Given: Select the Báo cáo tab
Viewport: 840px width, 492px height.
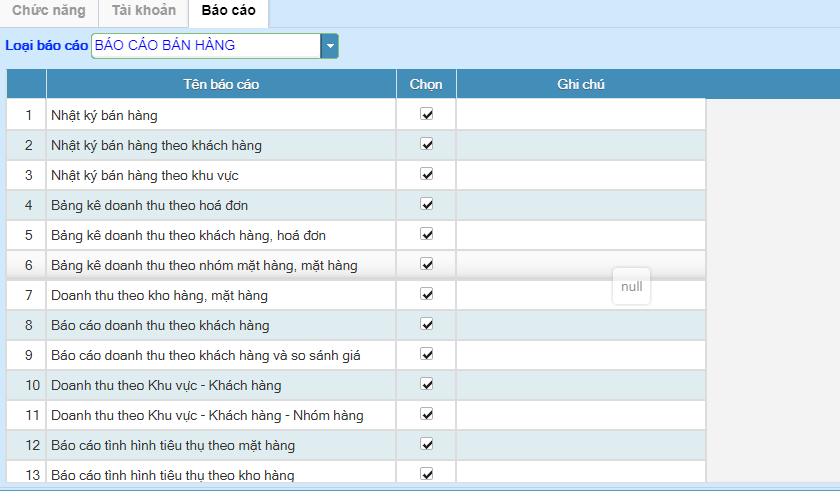Looking at the screenshot, I should click(228, 11).
